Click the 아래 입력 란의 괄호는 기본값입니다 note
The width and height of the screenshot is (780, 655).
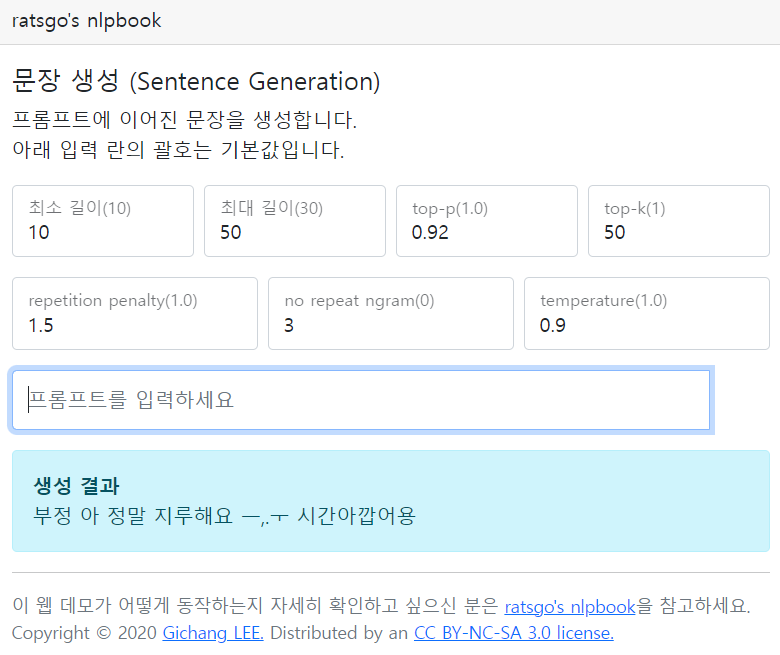(178, 150)
